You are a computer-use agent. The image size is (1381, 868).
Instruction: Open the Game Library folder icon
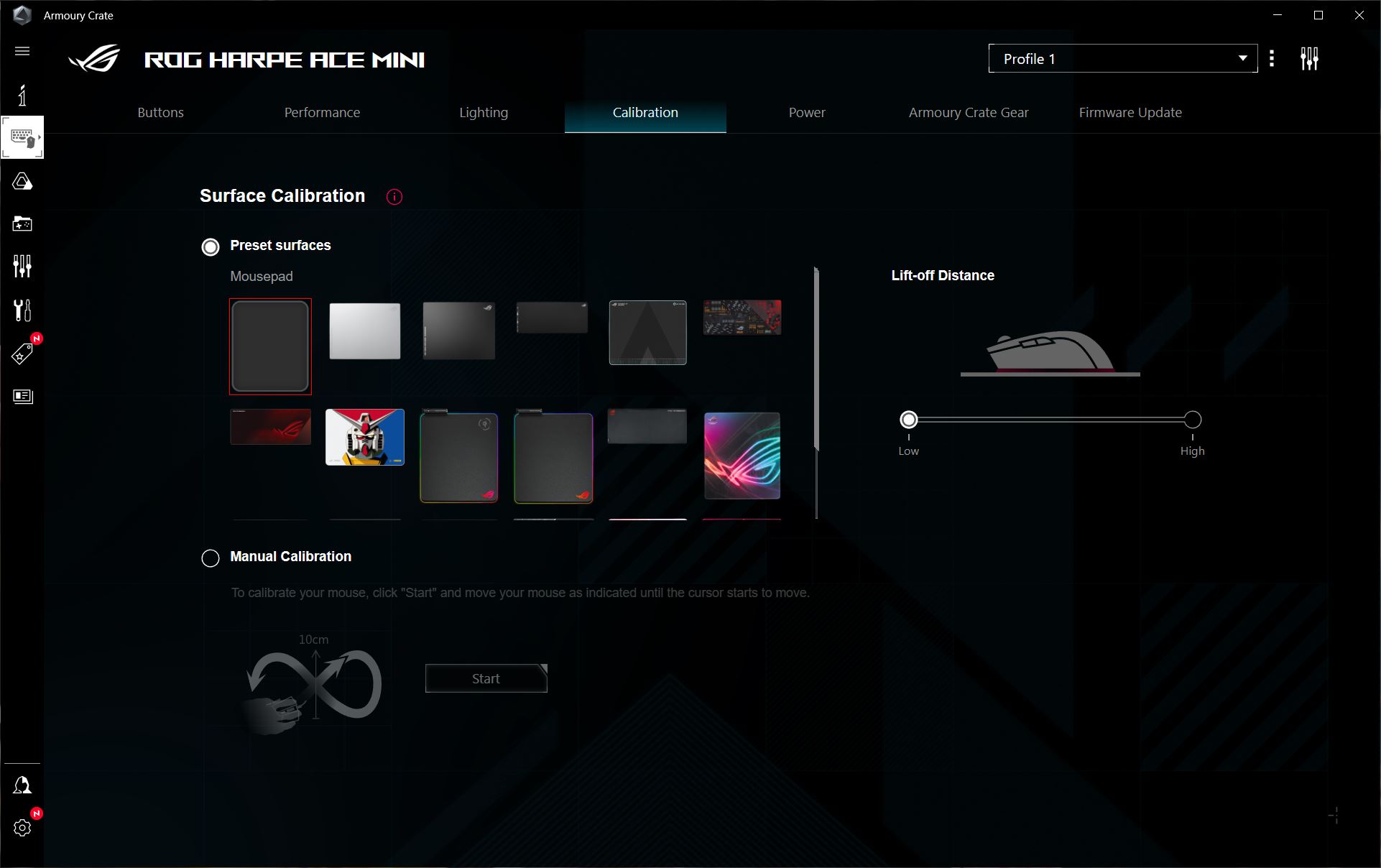click(x=22, y=223)
